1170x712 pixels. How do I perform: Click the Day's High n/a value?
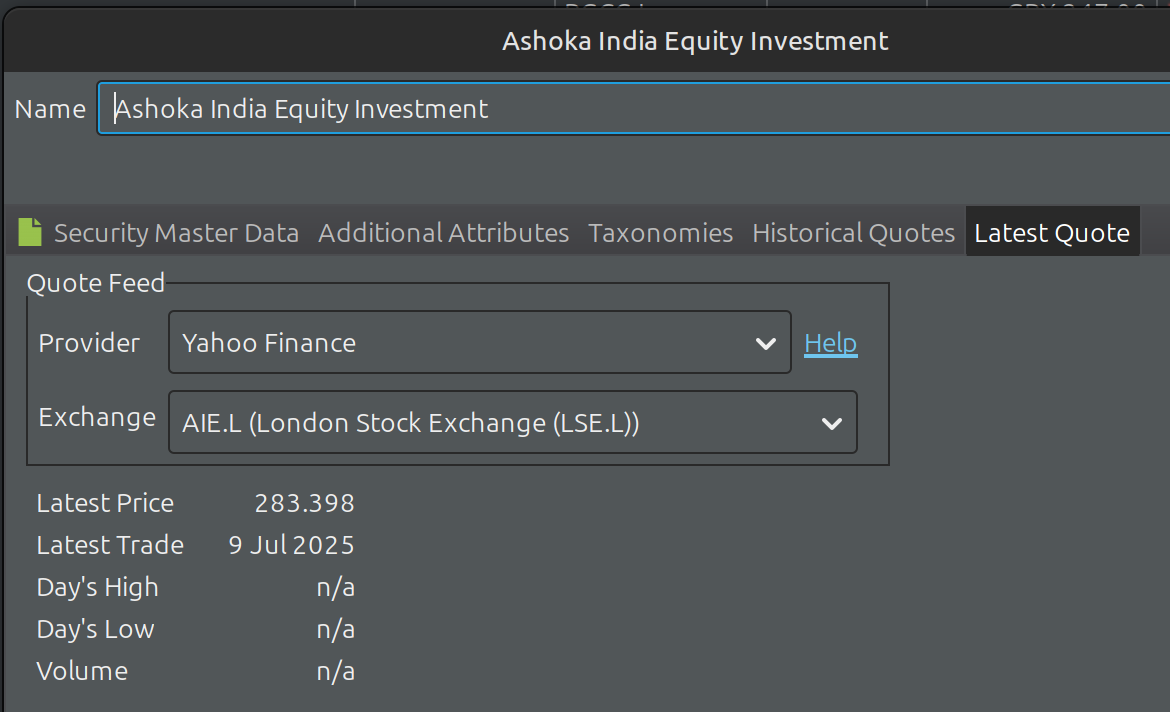(x=335, y=587)
